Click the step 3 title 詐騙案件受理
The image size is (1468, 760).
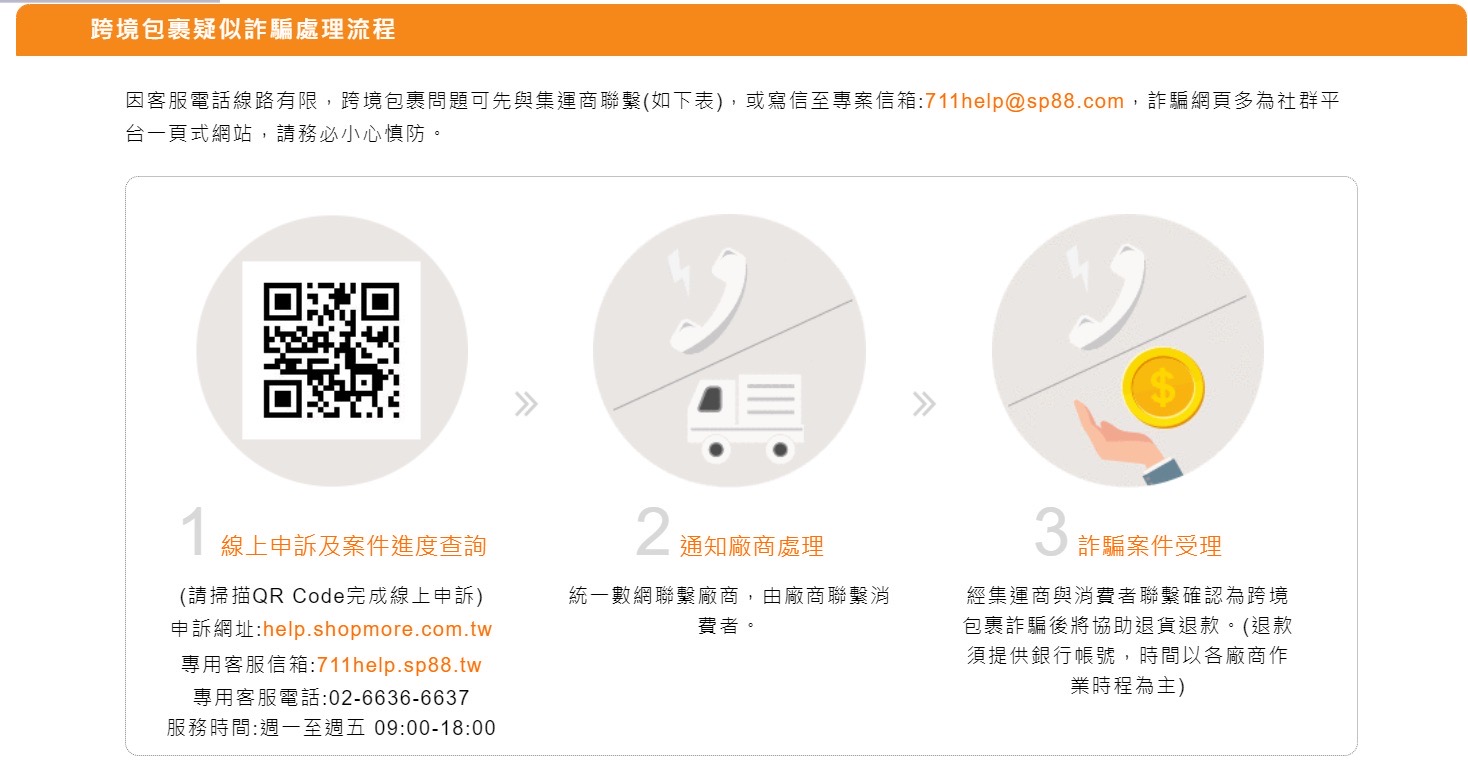point(1150,547)
